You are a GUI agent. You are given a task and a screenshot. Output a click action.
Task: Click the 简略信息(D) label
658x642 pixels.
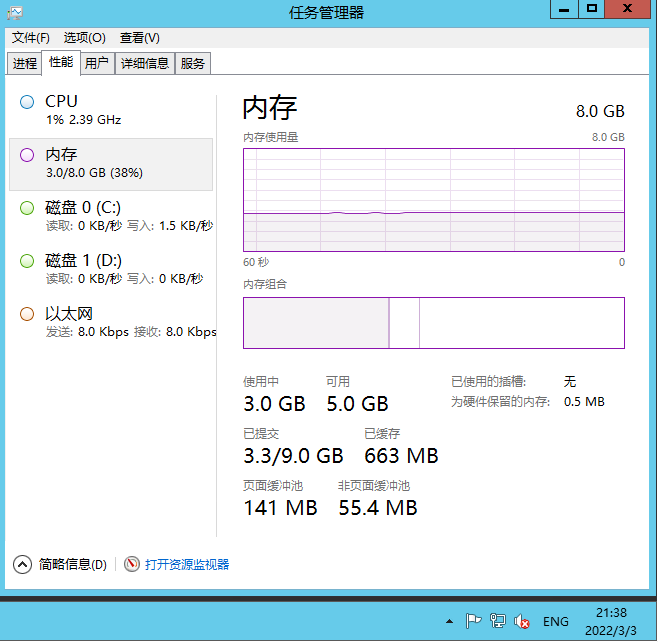click(x=73, y=564)
